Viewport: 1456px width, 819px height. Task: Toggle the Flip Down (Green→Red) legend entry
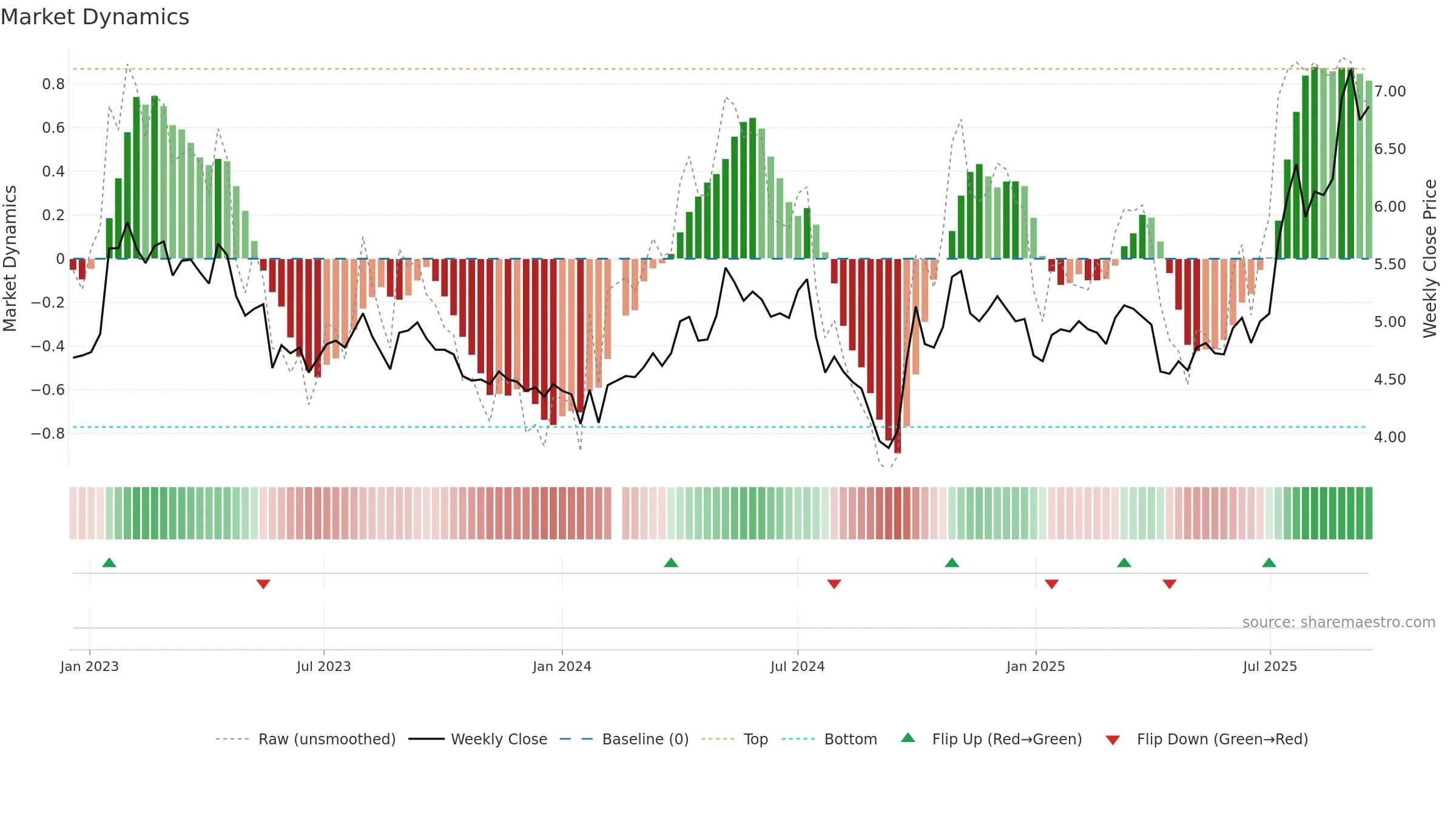[x=1207, y=739]
